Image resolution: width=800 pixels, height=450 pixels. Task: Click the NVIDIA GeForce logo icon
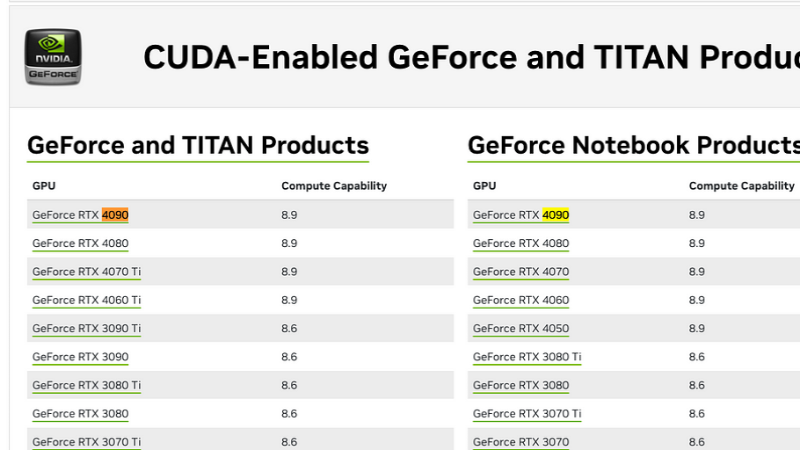coord(53,57)
